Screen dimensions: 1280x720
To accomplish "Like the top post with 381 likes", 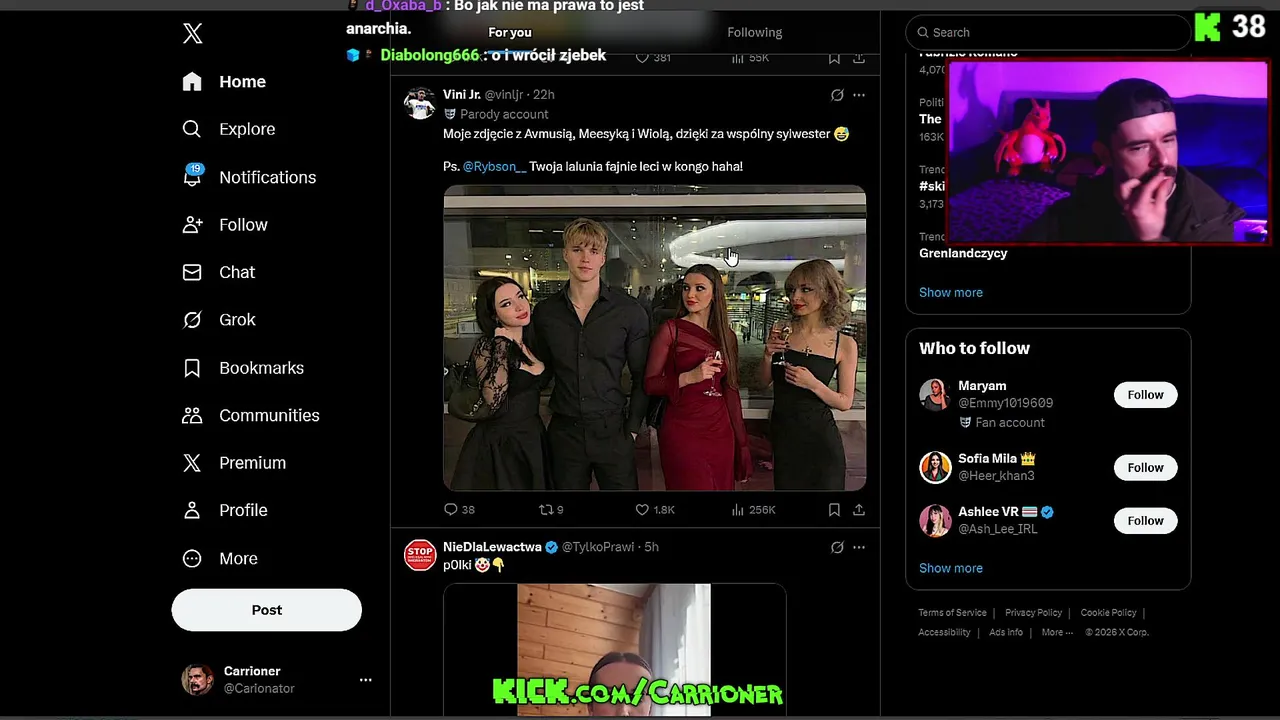I will [653, 58].
